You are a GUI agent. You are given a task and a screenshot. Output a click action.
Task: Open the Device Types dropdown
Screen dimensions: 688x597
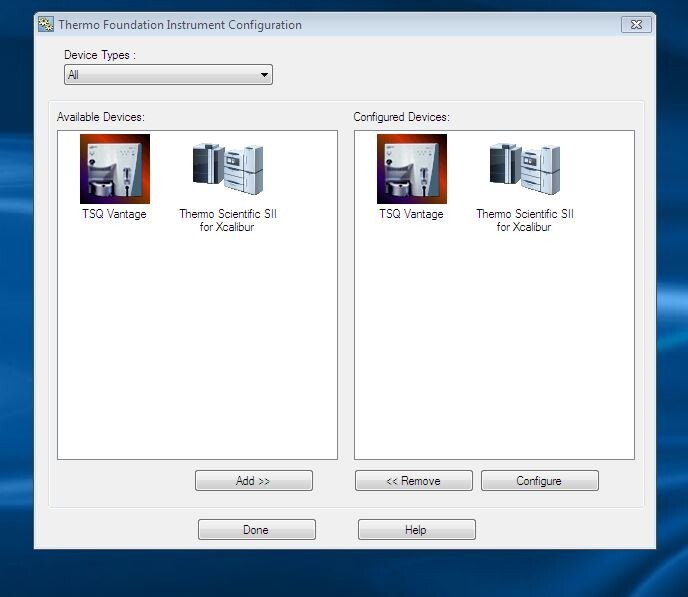pyautogui.click(x=168, y=75)
